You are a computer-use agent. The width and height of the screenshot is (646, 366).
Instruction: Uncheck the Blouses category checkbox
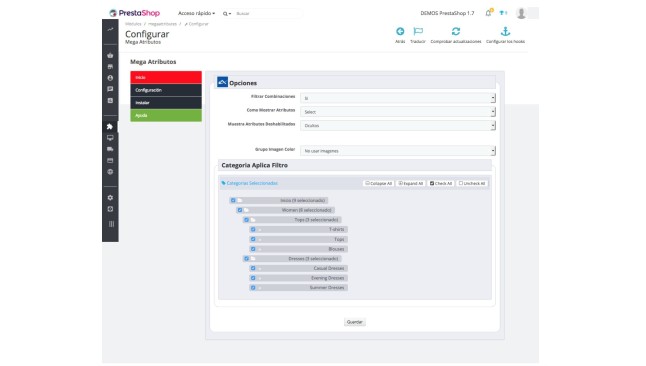tap(253, 249)
